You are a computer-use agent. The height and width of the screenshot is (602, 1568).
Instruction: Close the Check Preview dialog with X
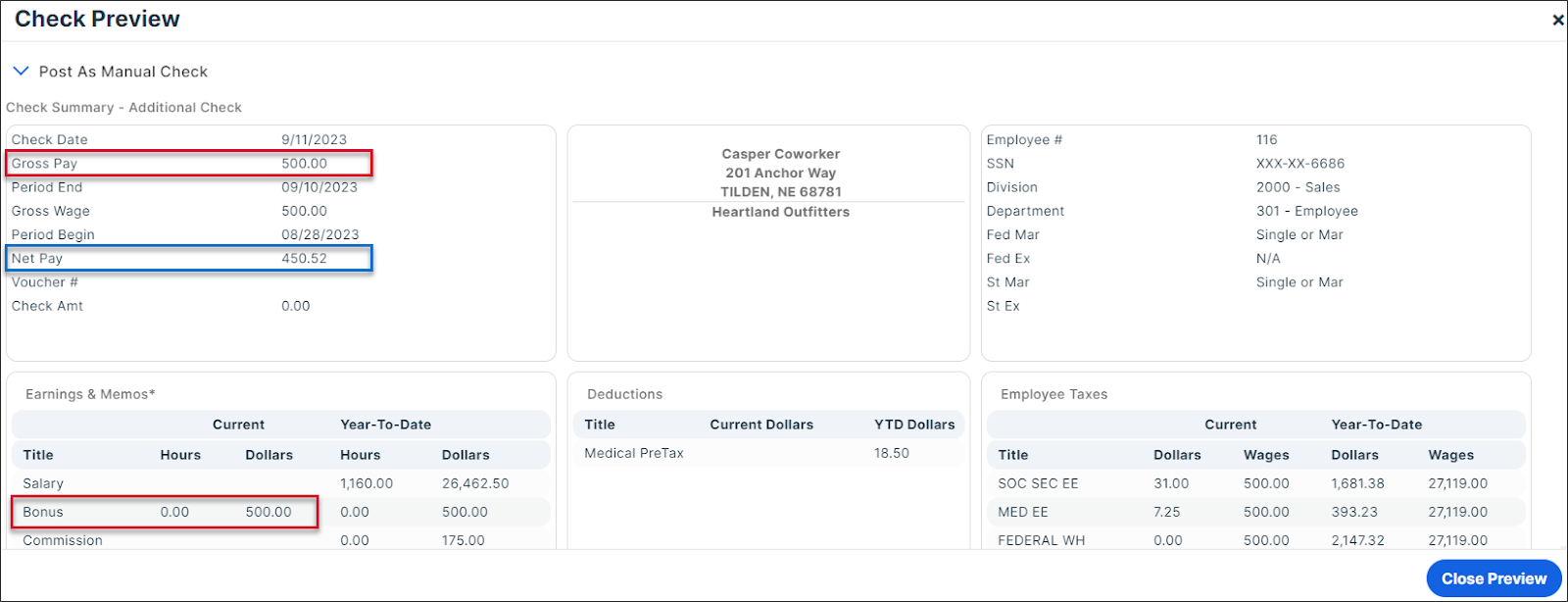1557,20
